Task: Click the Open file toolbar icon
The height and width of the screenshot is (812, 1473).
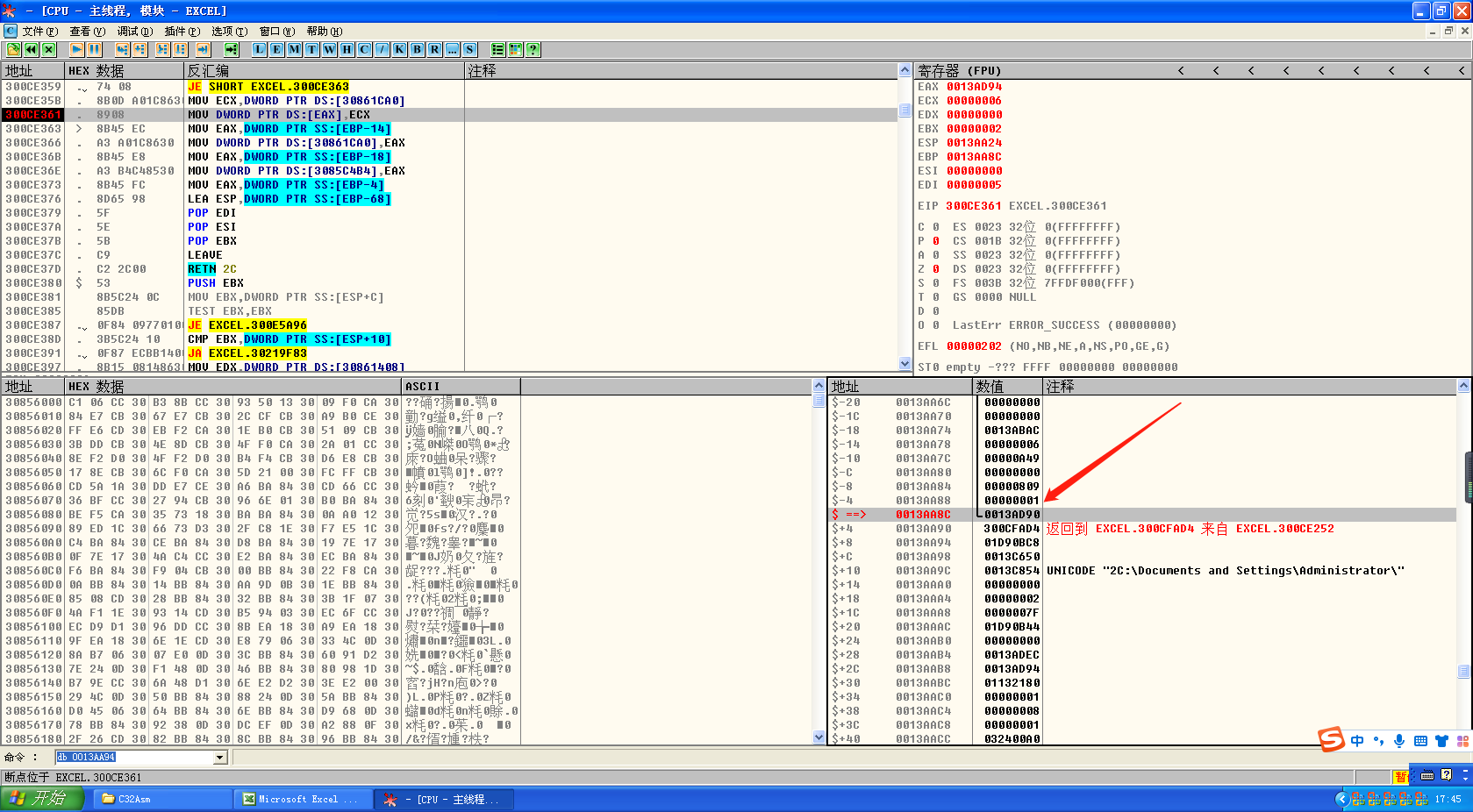Action: point(13,50)
